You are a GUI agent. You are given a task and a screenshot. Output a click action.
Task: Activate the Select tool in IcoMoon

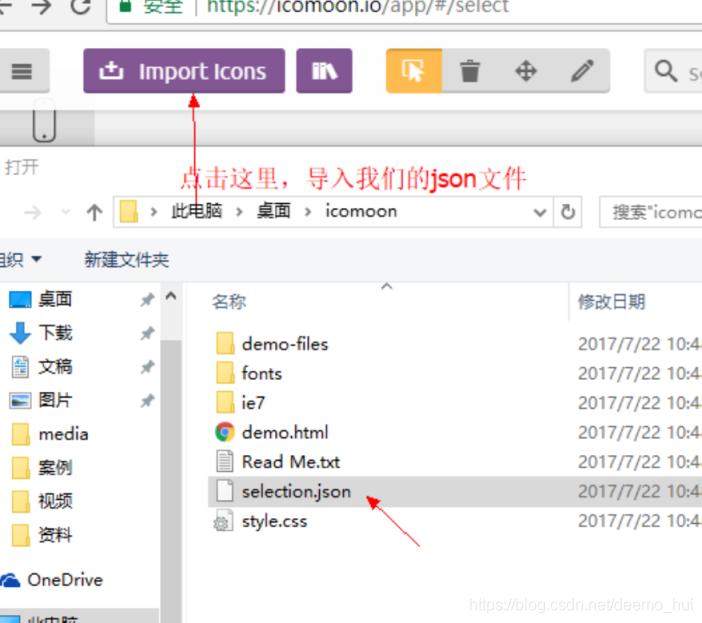[x=414, y=71]
